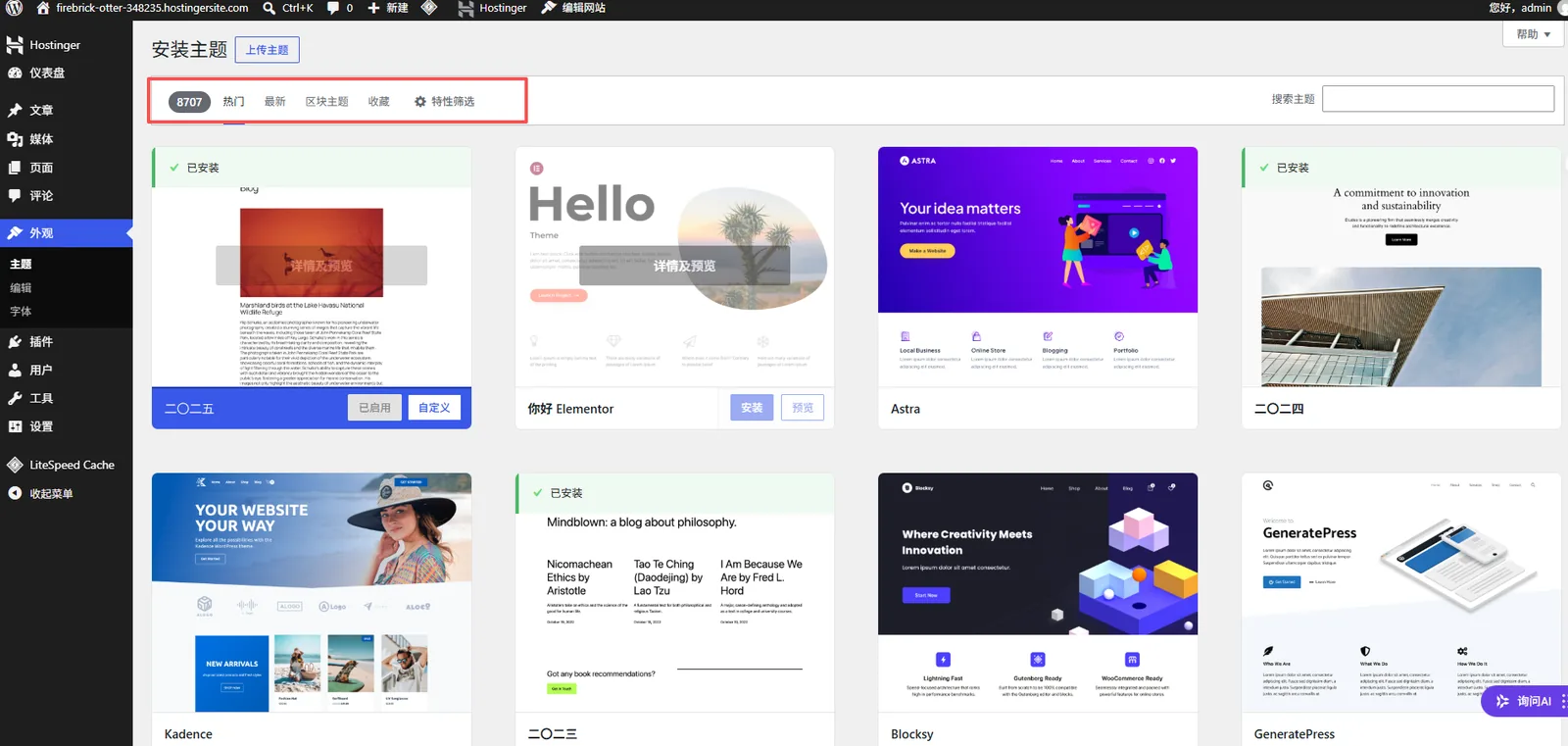Open the firebrick-otter site home link
Screen dimensions: 1568x746
point(142,8)
